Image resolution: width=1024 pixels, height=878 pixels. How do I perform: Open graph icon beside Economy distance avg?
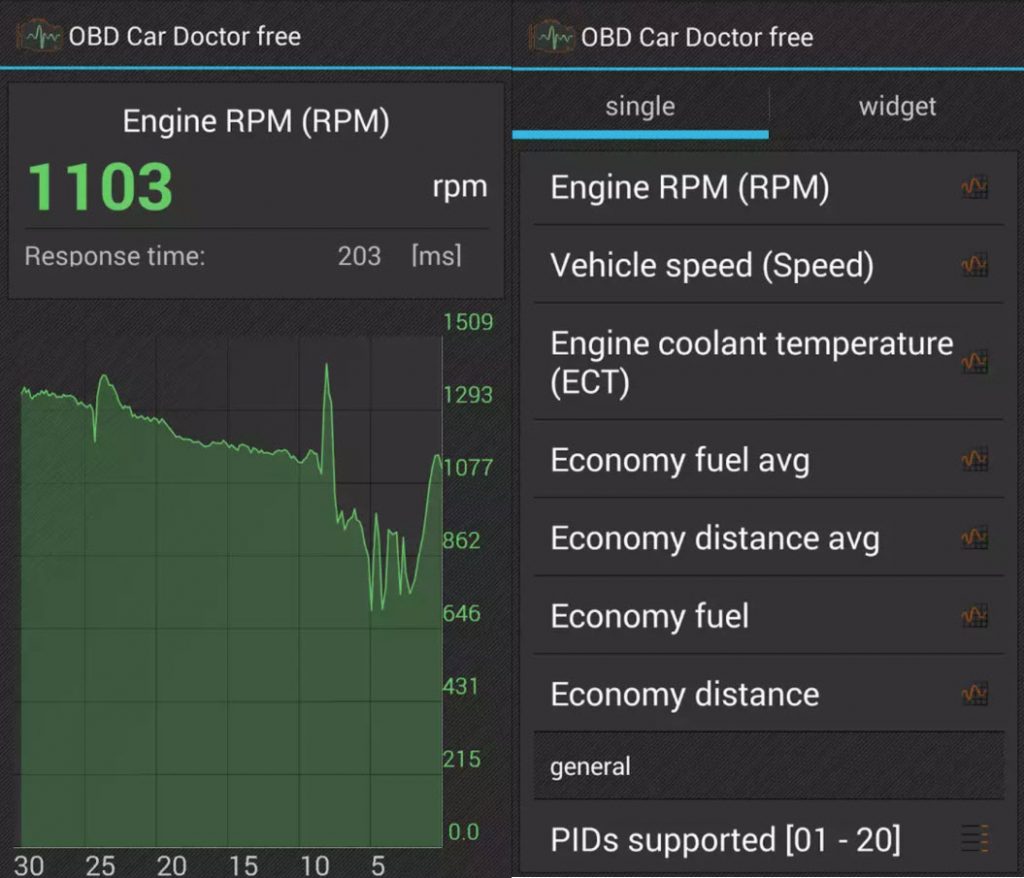pos(974,538)
